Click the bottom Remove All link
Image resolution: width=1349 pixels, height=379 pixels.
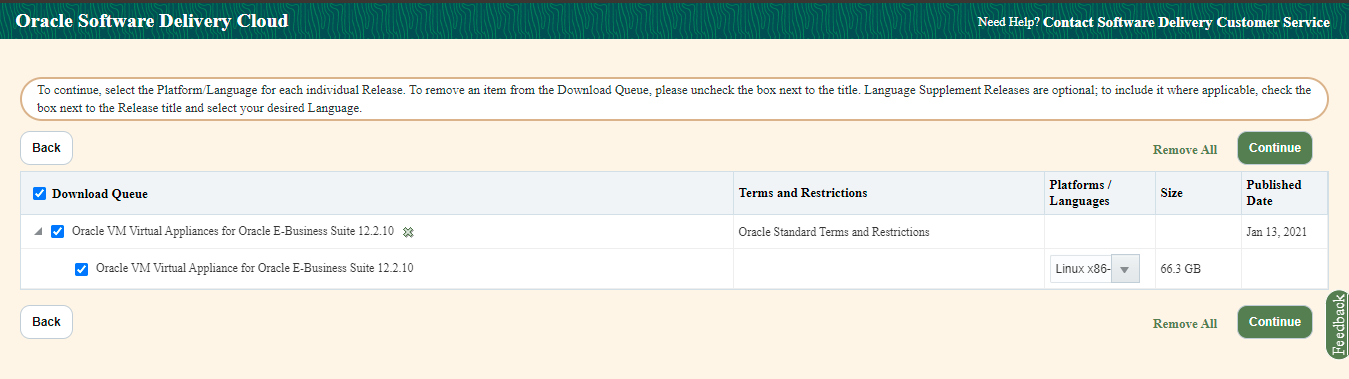point(1185,324)
